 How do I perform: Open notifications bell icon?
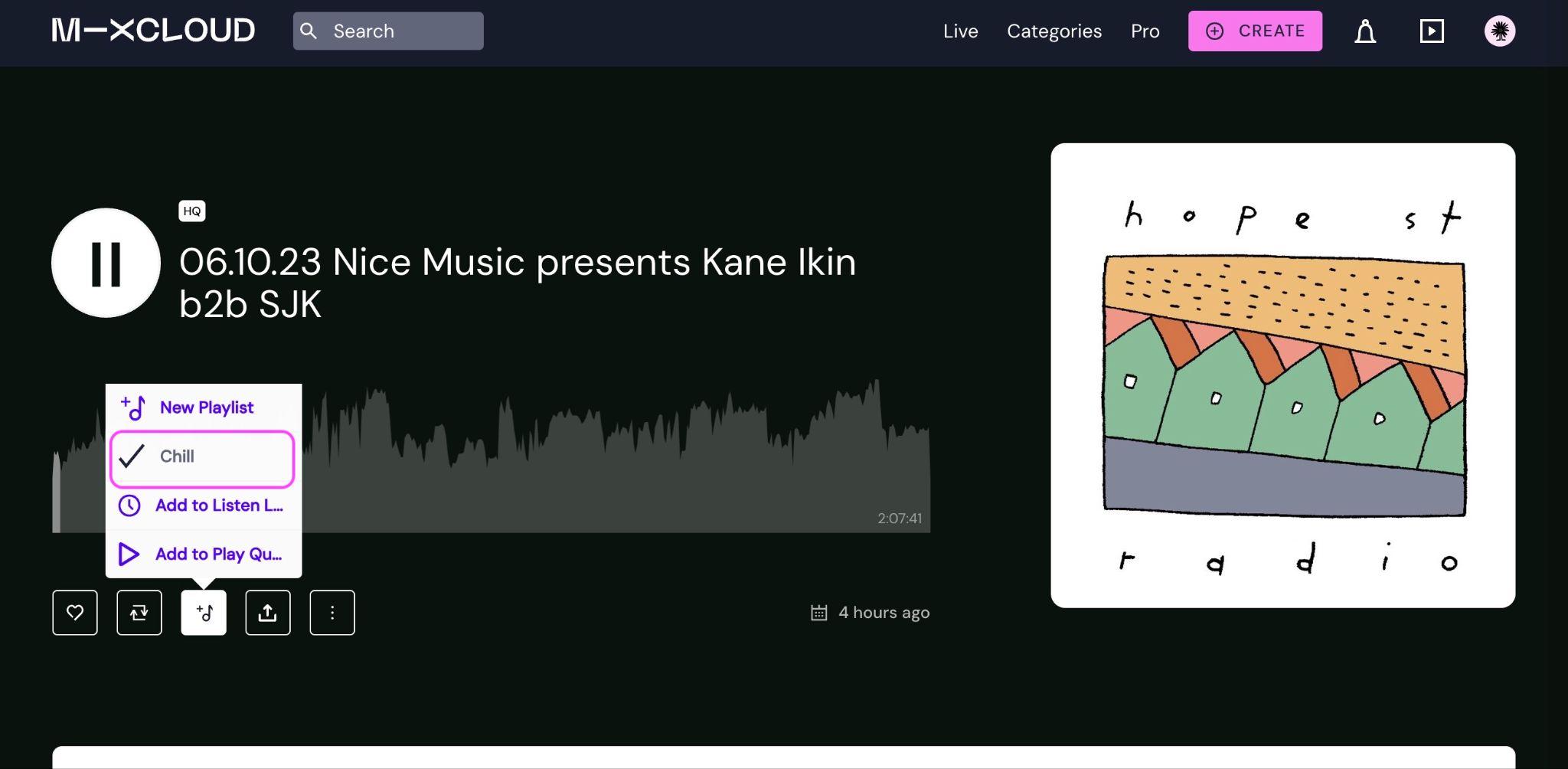coord(1365,31)
